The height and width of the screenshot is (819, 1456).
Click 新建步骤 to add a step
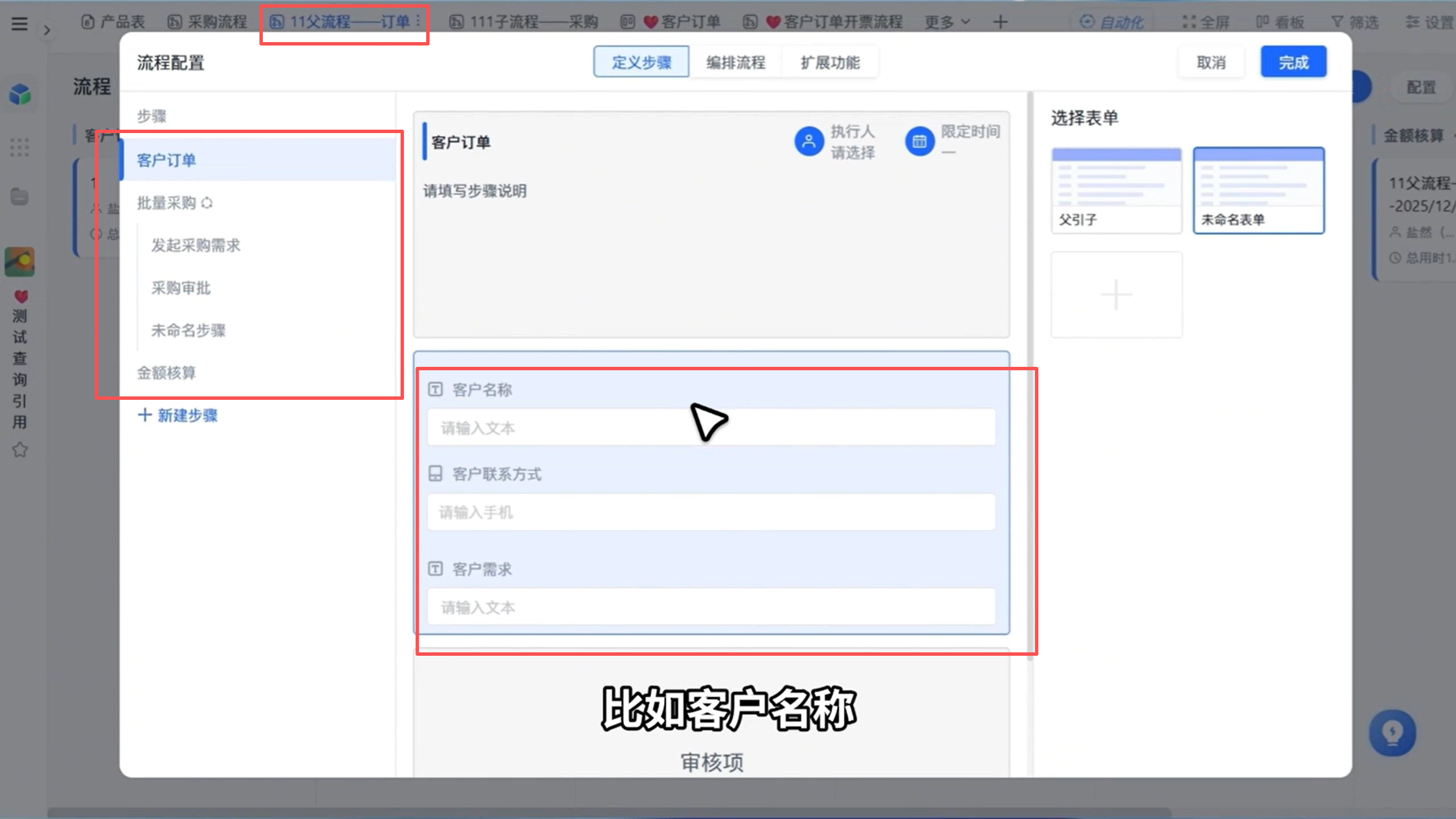pyautogui.click(x=178, y=415)
